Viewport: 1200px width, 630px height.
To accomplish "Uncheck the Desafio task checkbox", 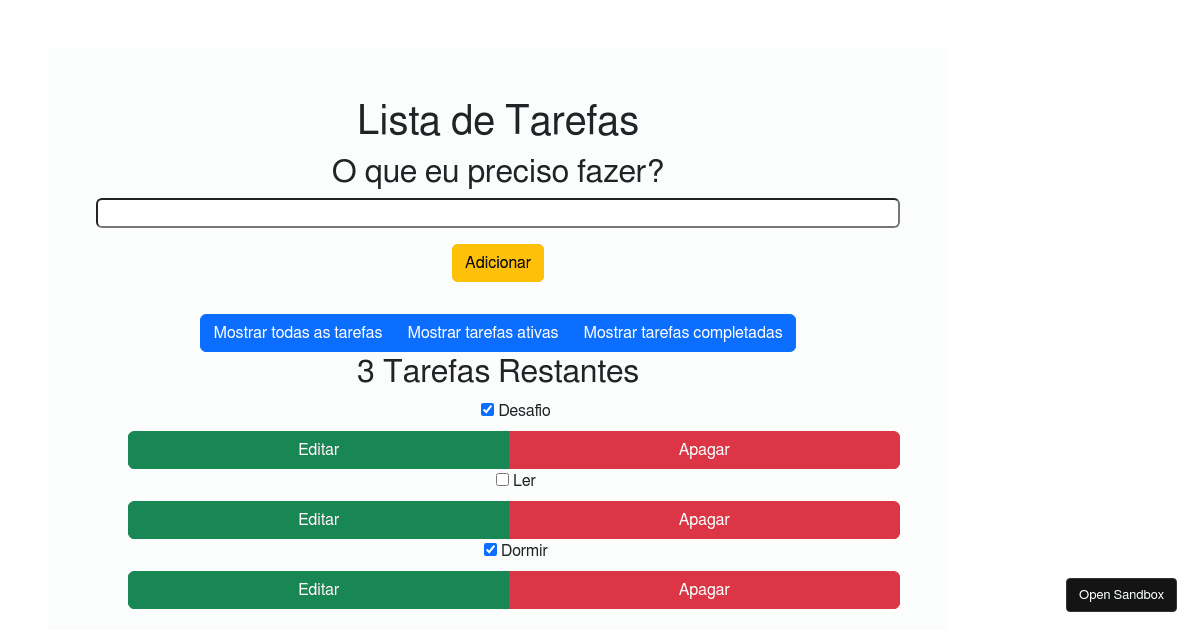I will (x=487, y=409).
